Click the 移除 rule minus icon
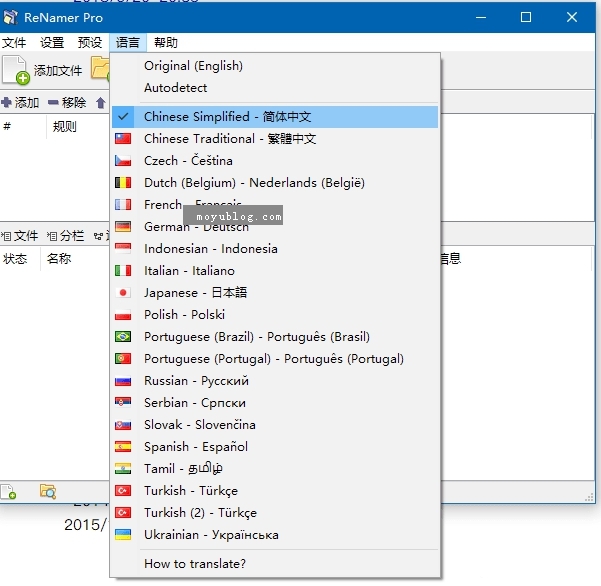This screenshot has width=601, height=586. click(x=53, y=103)
